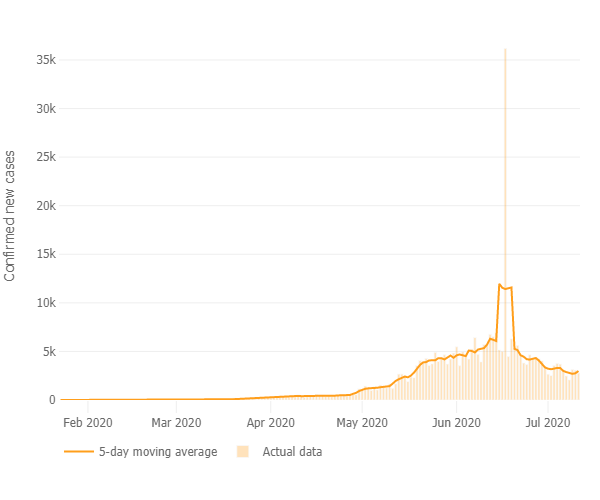This screenshot has height=500, width=600.
Task: Click the Actual data legend color swatch
Action: pyautogui.click(x=243, y=452)
